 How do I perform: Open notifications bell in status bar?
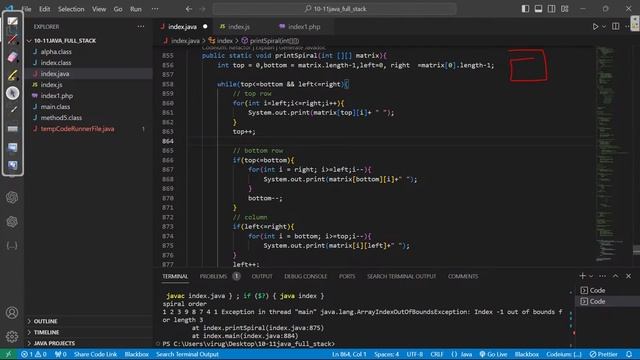[629, 354]
